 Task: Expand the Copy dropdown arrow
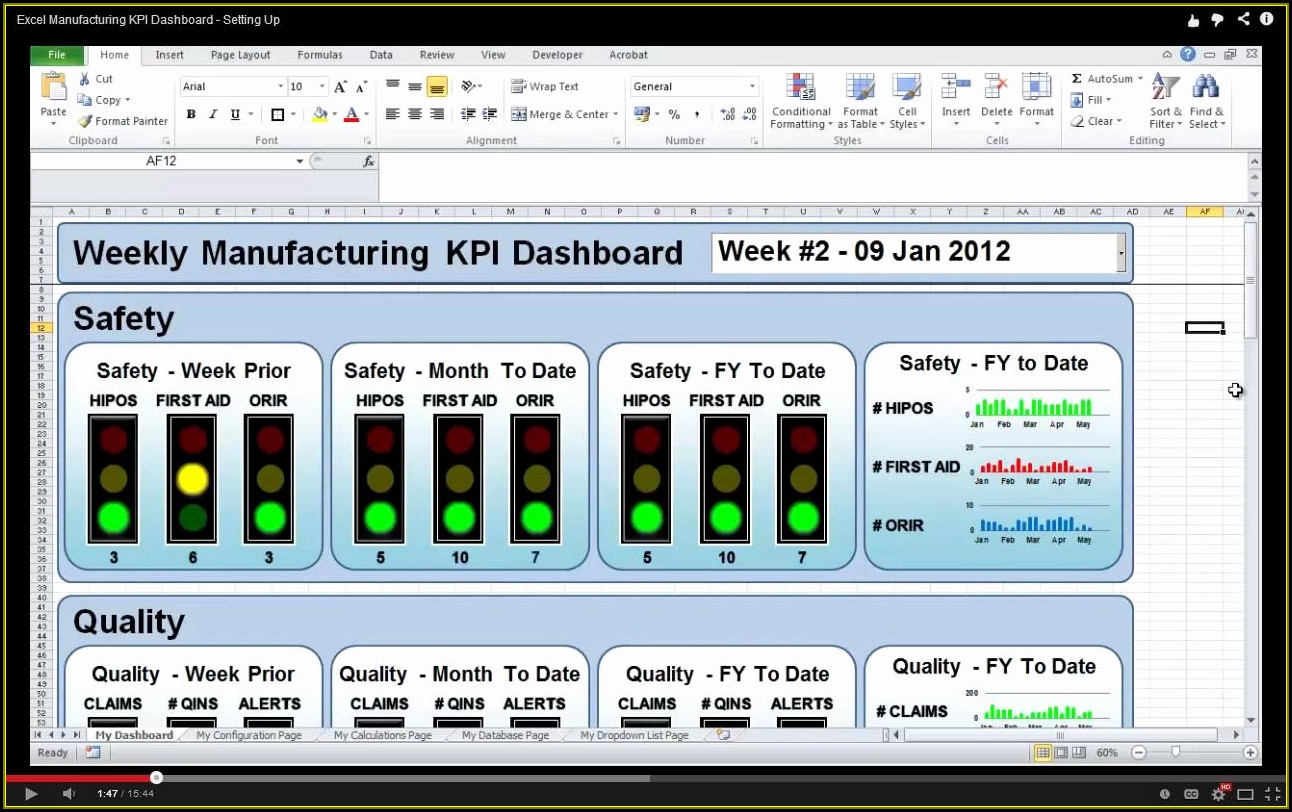click(128, 100)
